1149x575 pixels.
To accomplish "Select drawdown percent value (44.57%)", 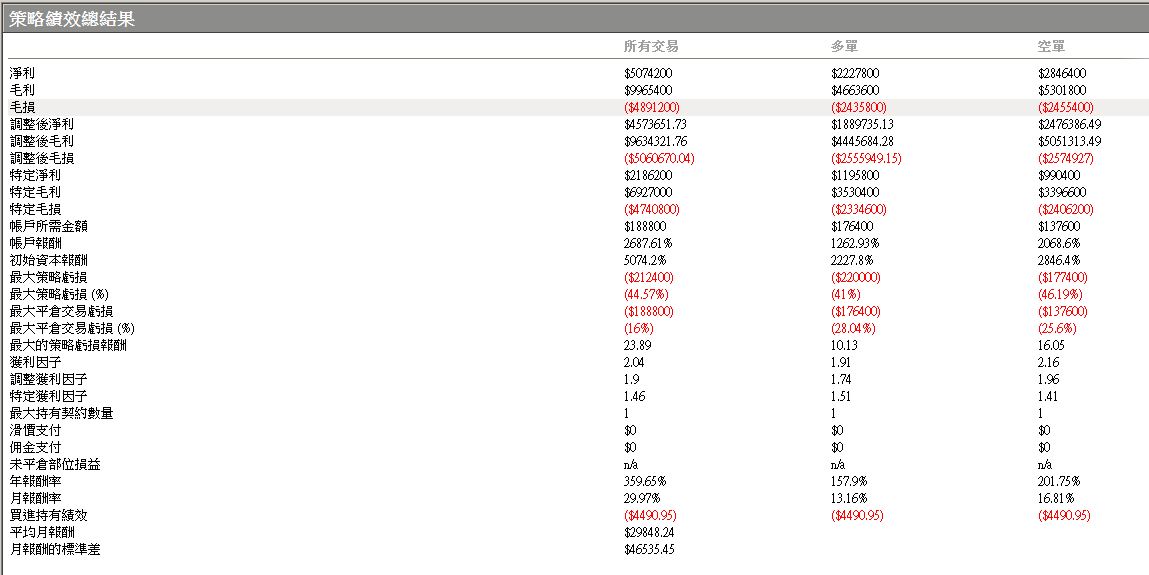I will coord(646,294).
